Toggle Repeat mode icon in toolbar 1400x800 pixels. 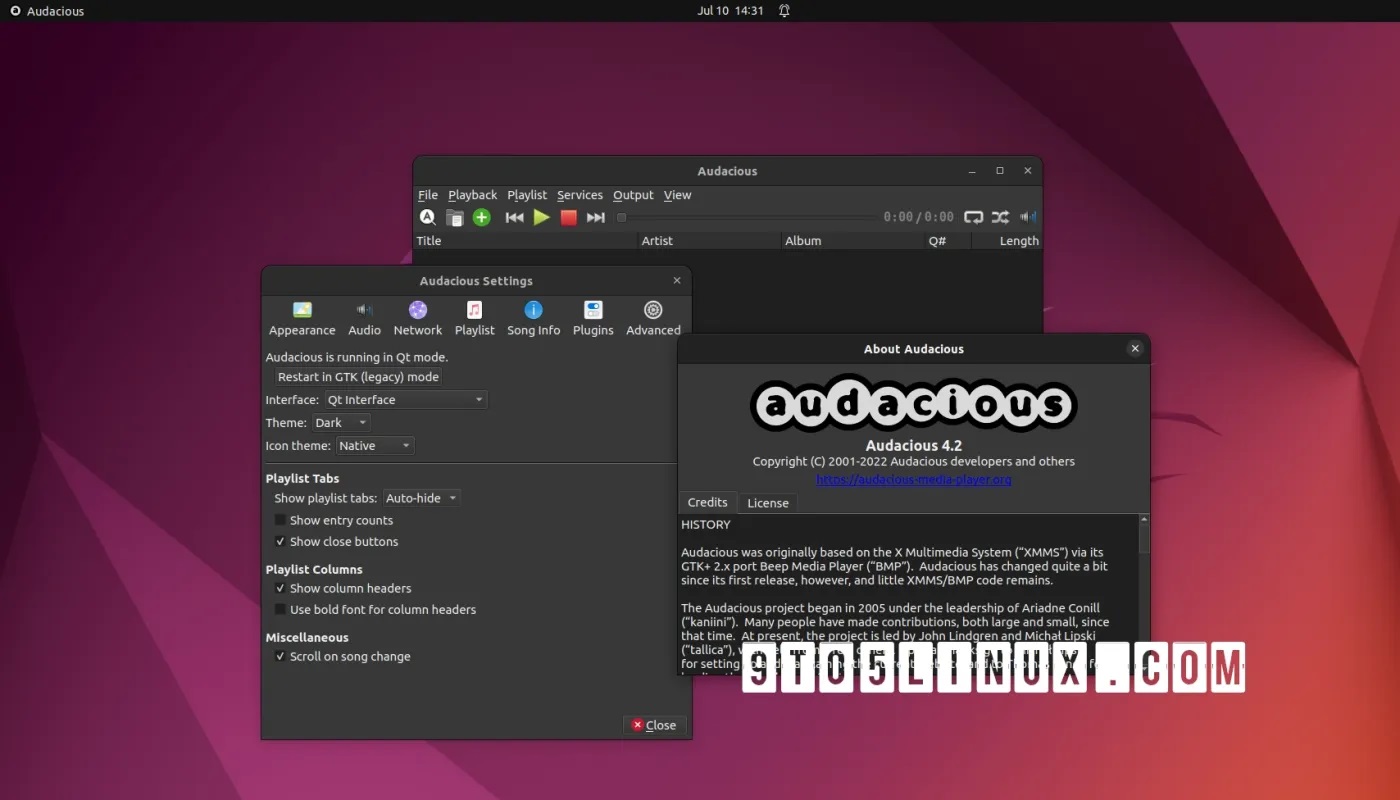(973, 217)
